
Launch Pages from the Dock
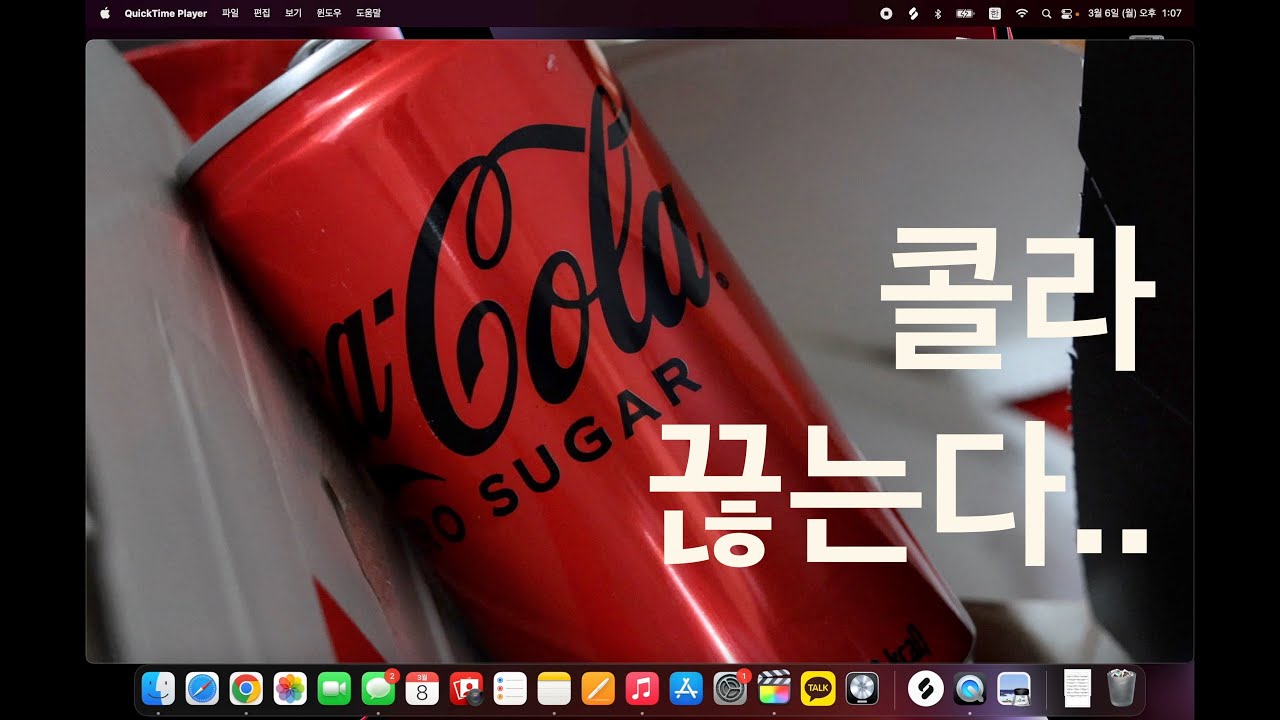point(598,688)
